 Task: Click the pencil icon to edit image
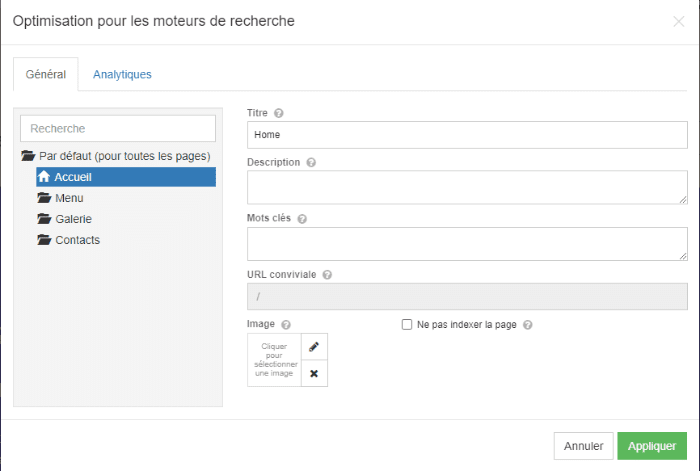(x=314, y=347)
